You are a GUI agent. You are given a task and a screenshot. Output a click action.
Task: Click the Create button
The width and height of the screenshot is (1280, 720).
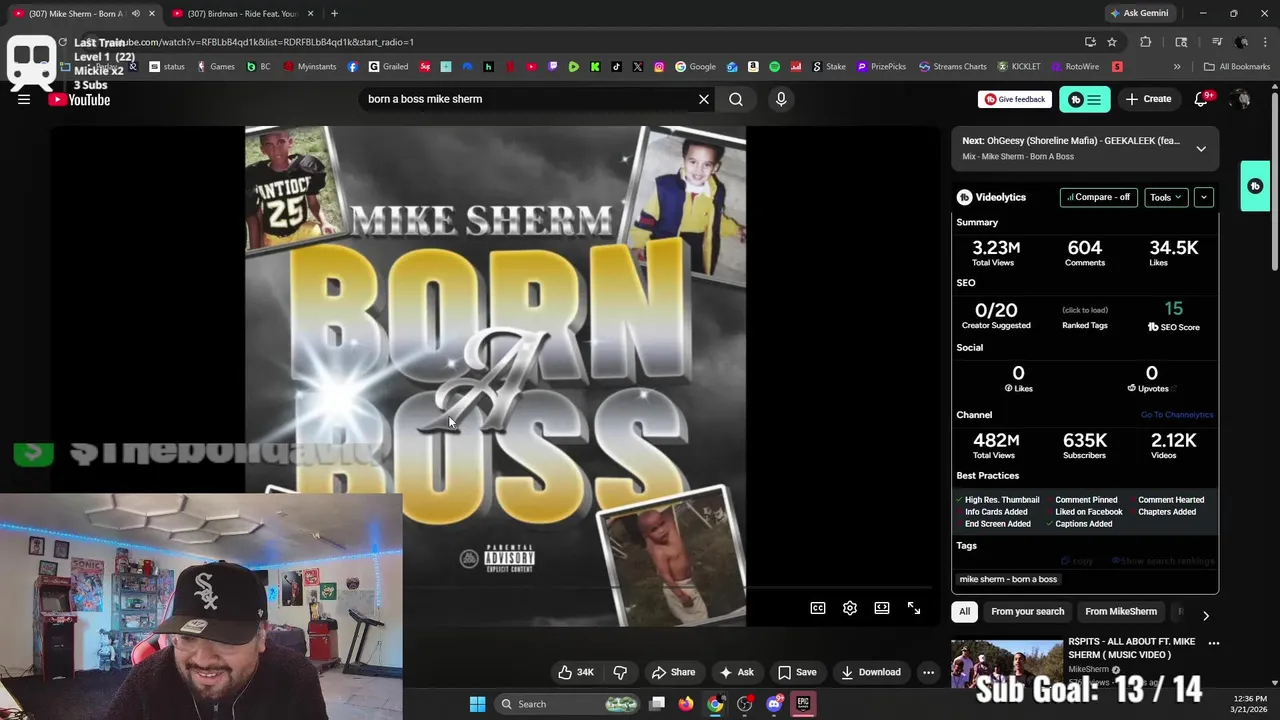click(1148, 99)
